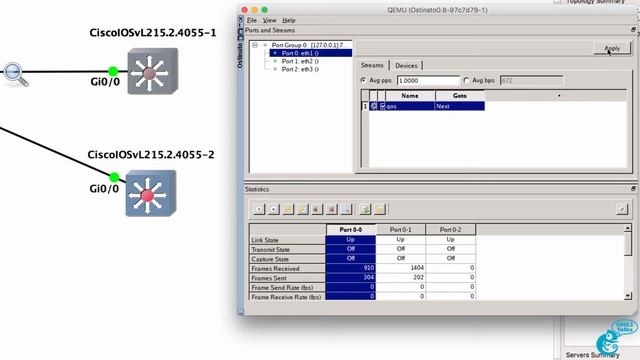Image resolution: width=640 pixels, height=360 pixels.
Task: Clear selected port statistics icon
Action: click(288, 209)
